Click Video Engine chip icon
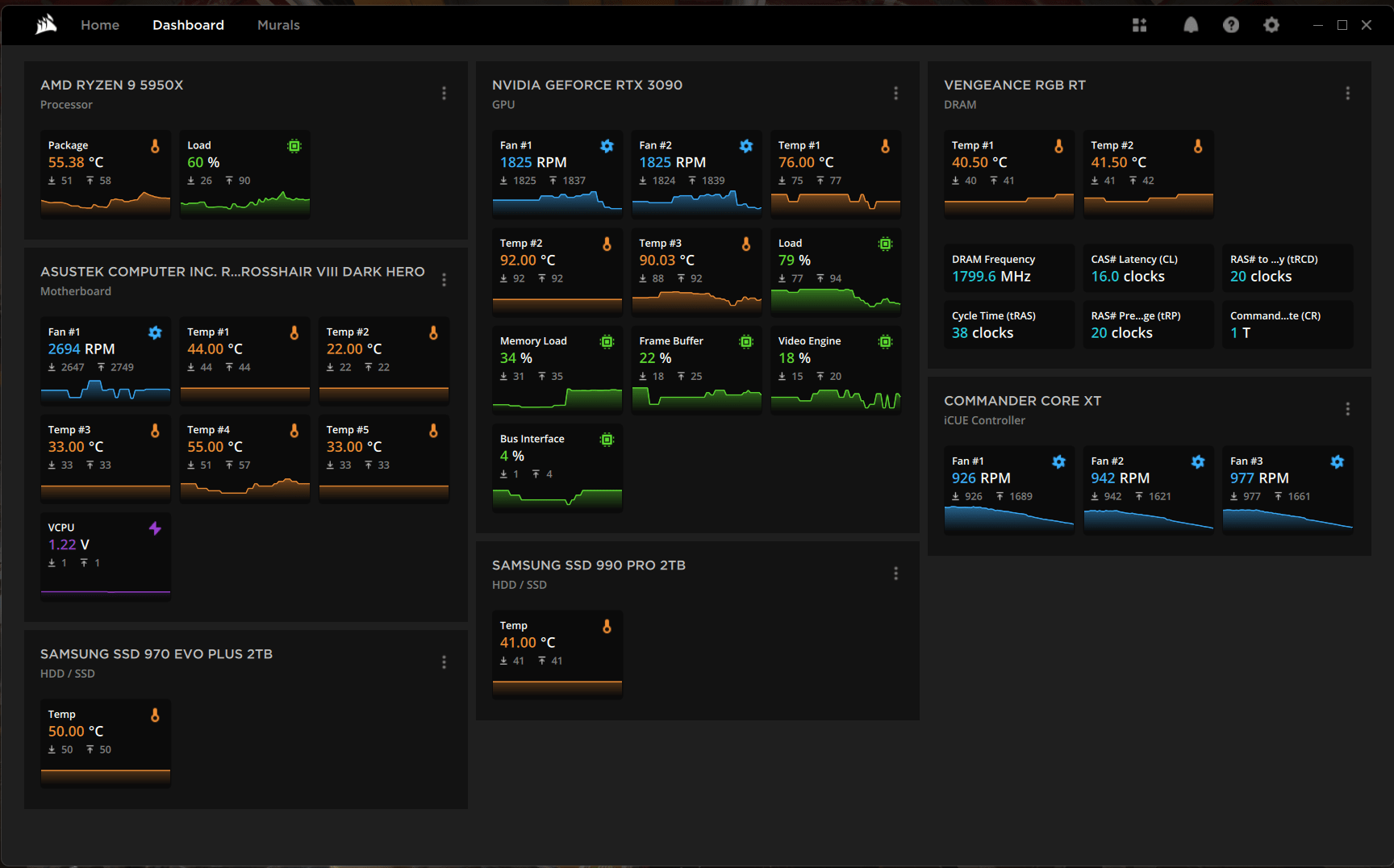Image resolution: width=1394 pixels, height=868 pixels. click(x=885, y=342)
